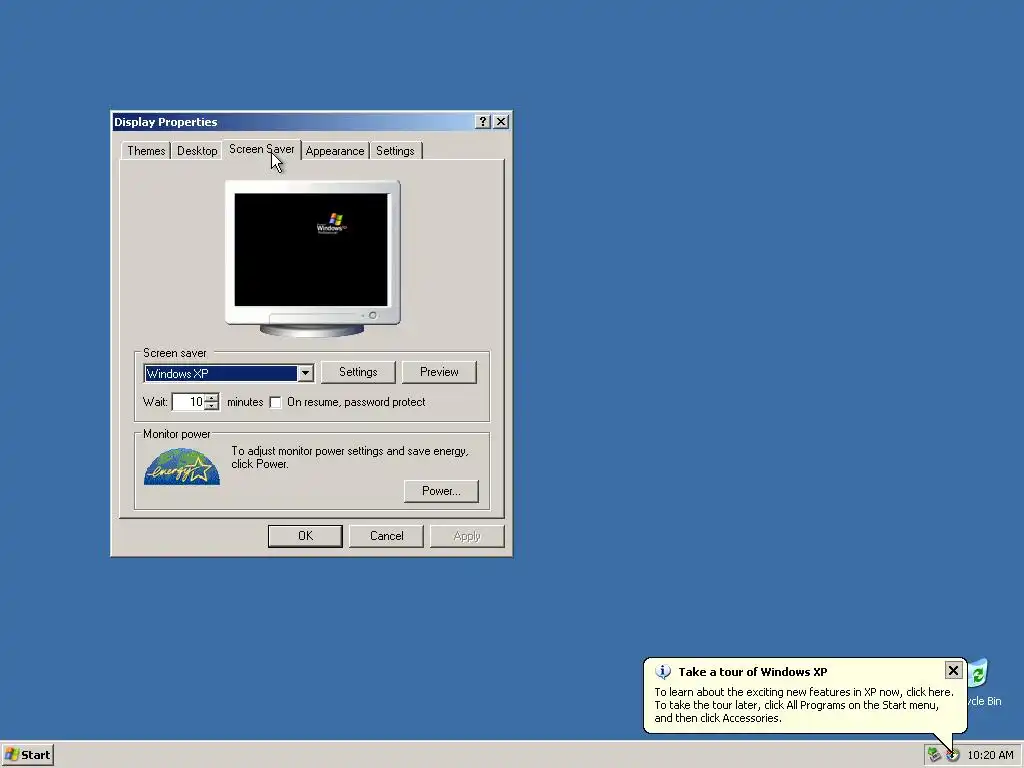This screenshot has height=768, width=1024.
Task: Select the Screen Saver tab
Action: (261, 150)
